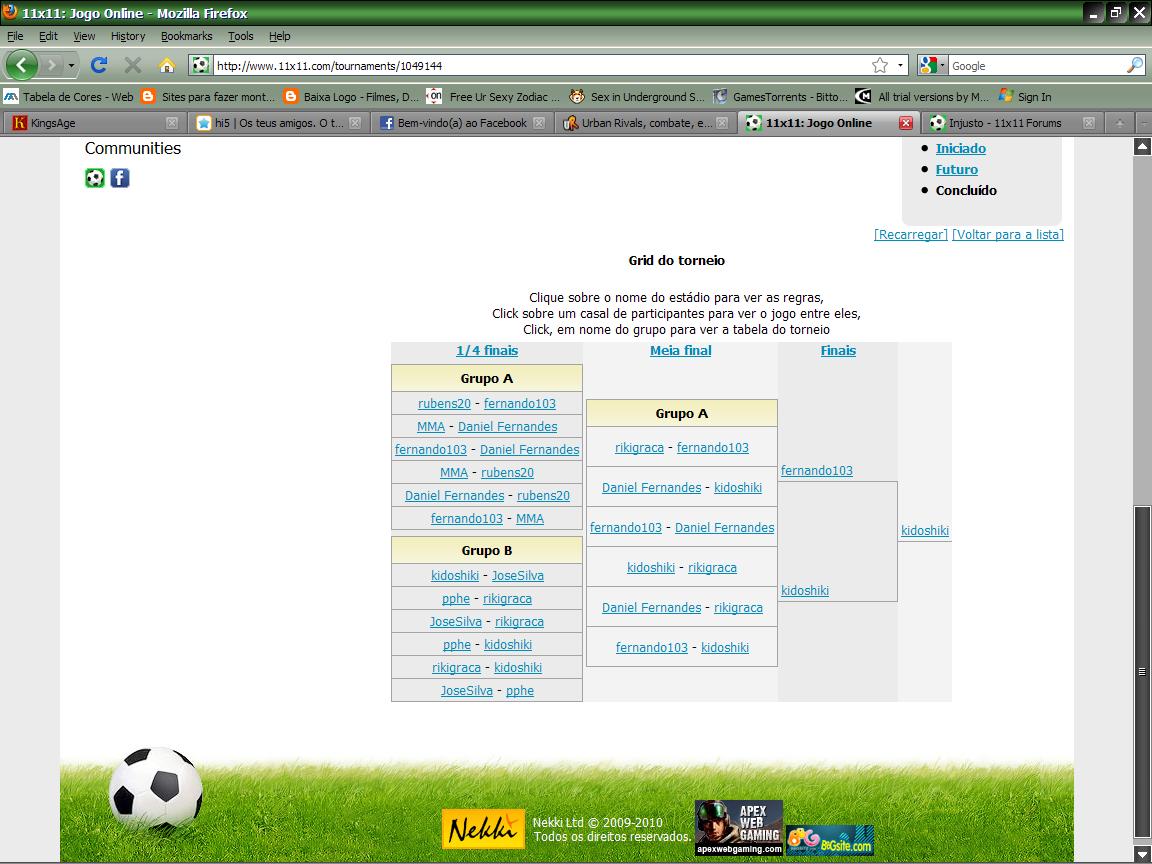Reload the page with the refresh icon
This screenshot has width=1152, height=864.
click(x=98, y=65)
